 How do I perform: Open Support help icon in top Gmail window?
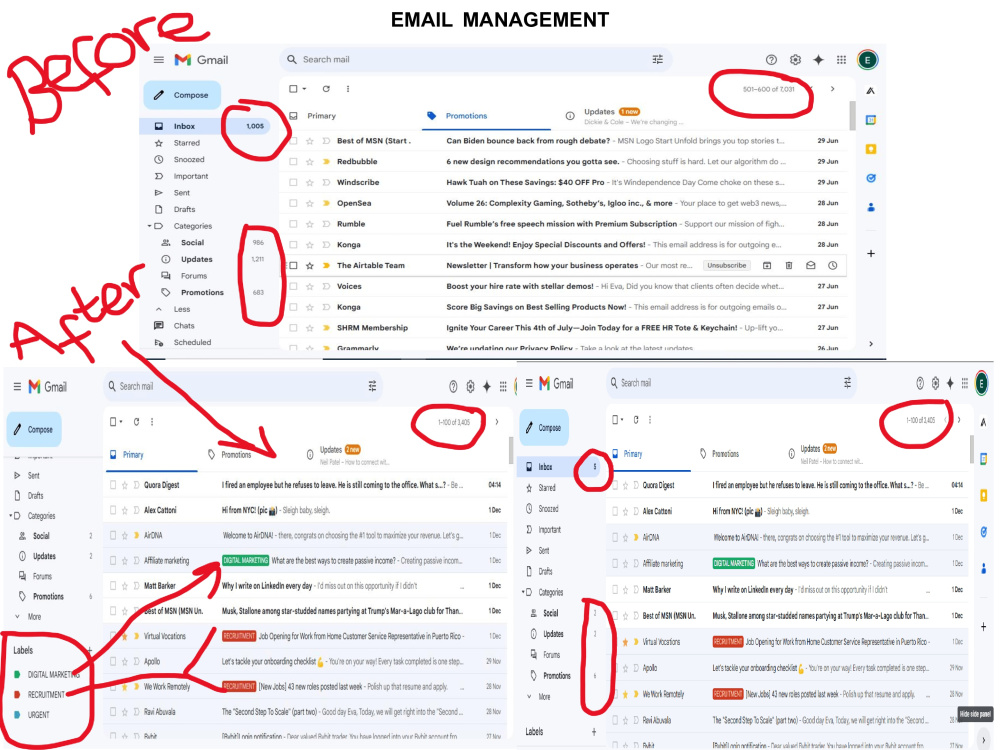(x=771, y=60)
